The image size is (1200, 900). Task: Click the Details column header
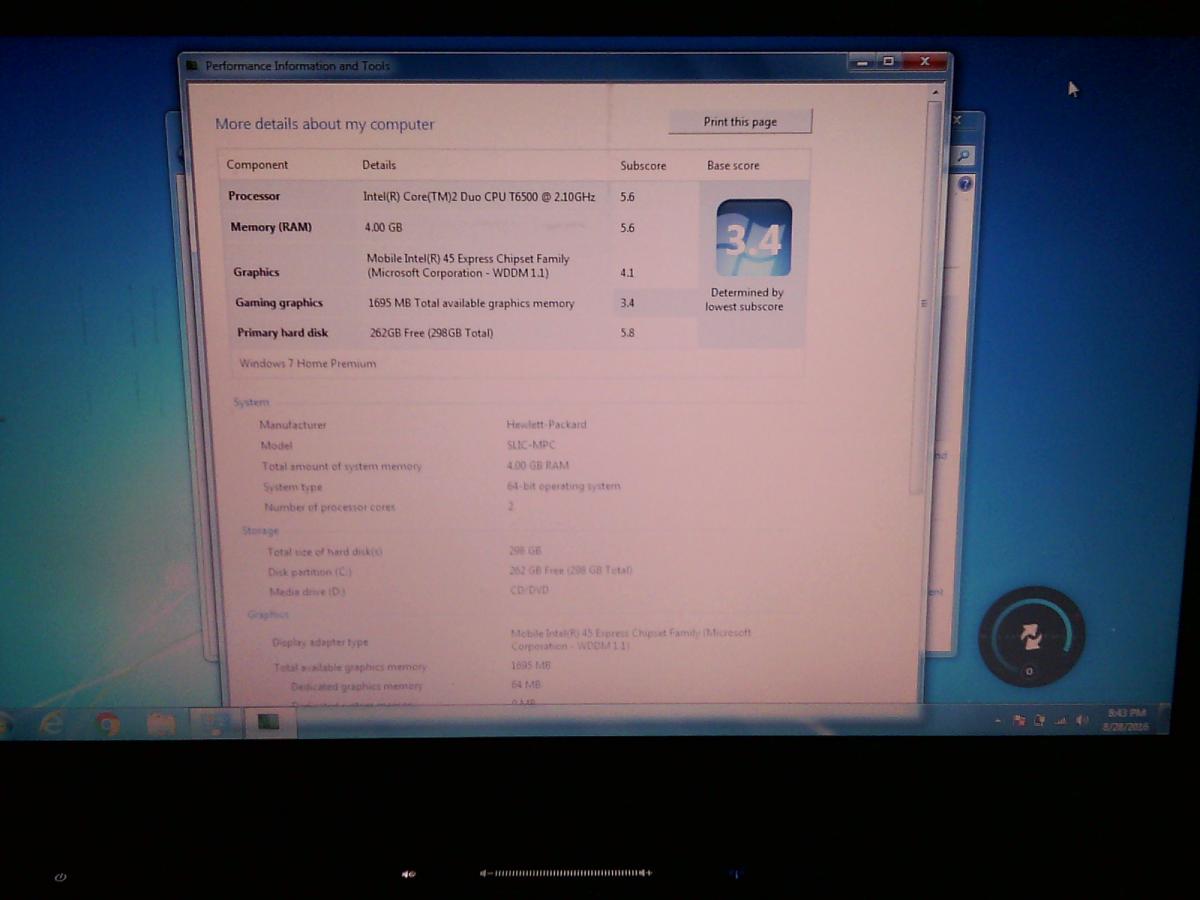[x=379, y=165]
